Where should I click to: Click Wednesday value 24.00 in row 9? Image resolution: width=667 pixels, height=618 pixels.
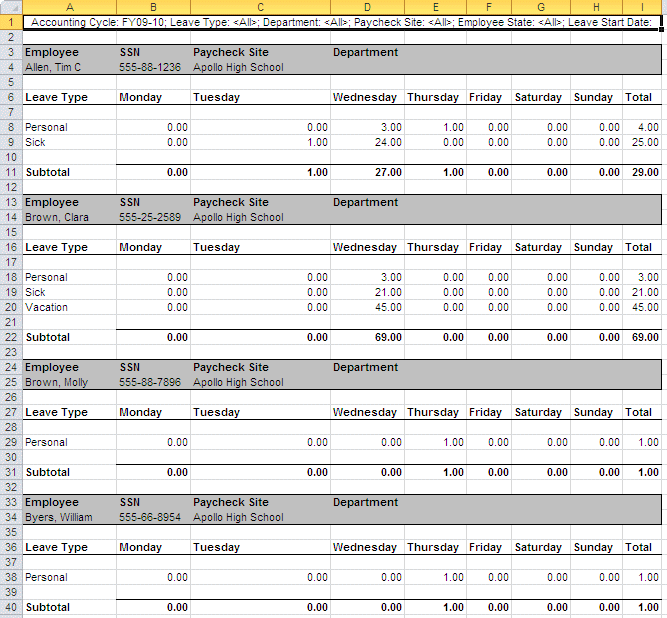point(388,142)
